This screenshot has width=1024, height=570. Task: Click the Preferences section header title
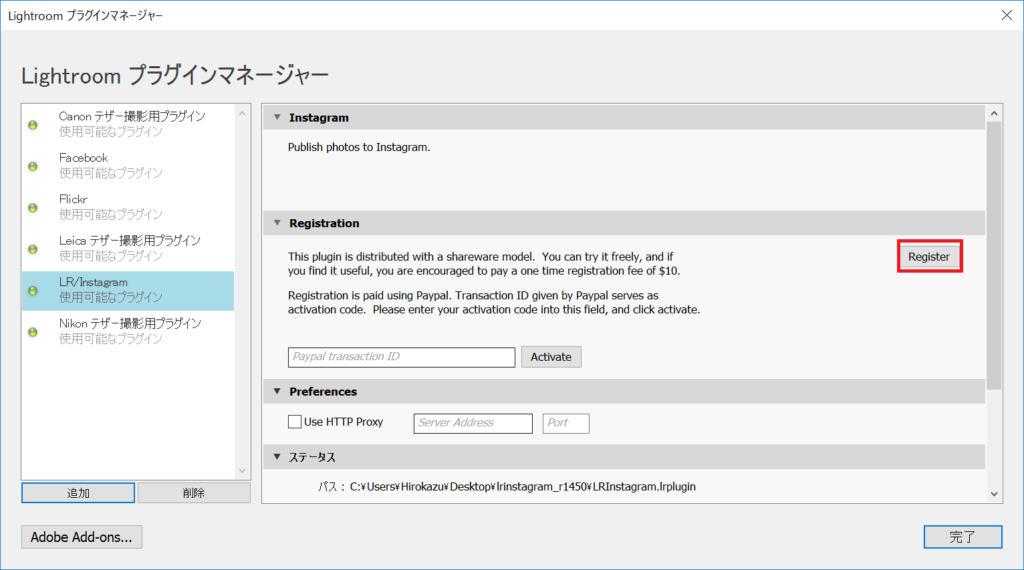pos(323,392)
